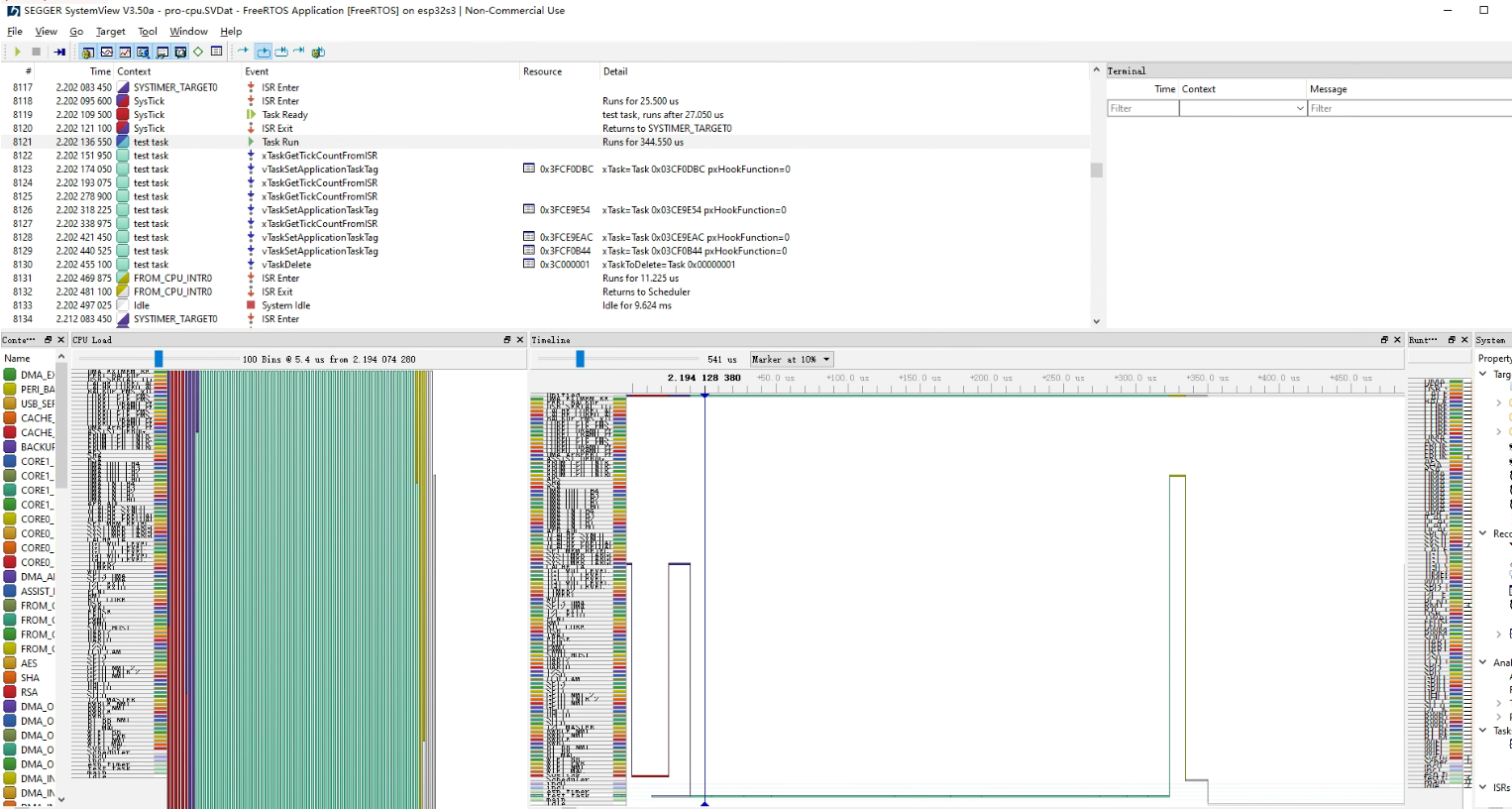The image size is (1512, 809).
Task: Collapse the Anal section in System panel
Action: pos(1483,662)
